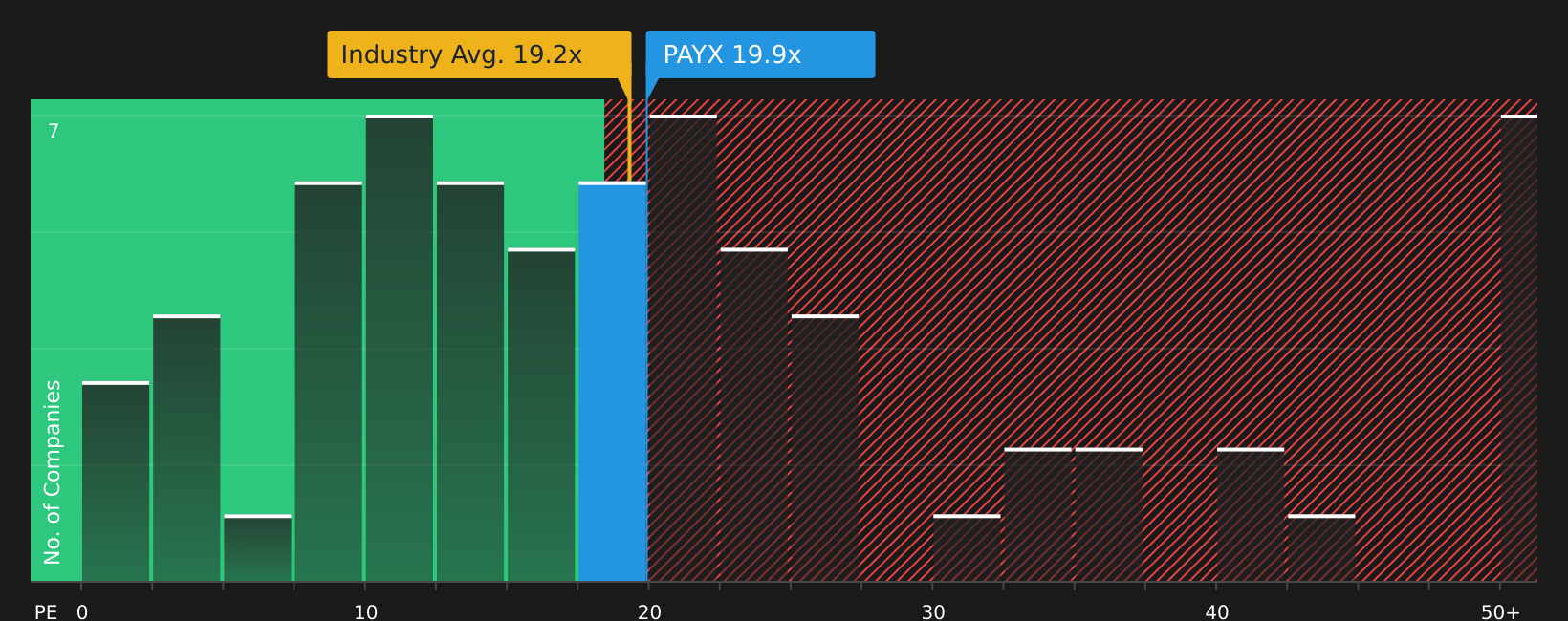Click the PE axis label 50+
The image size is (1568, 621).
tap(1500, 612)
